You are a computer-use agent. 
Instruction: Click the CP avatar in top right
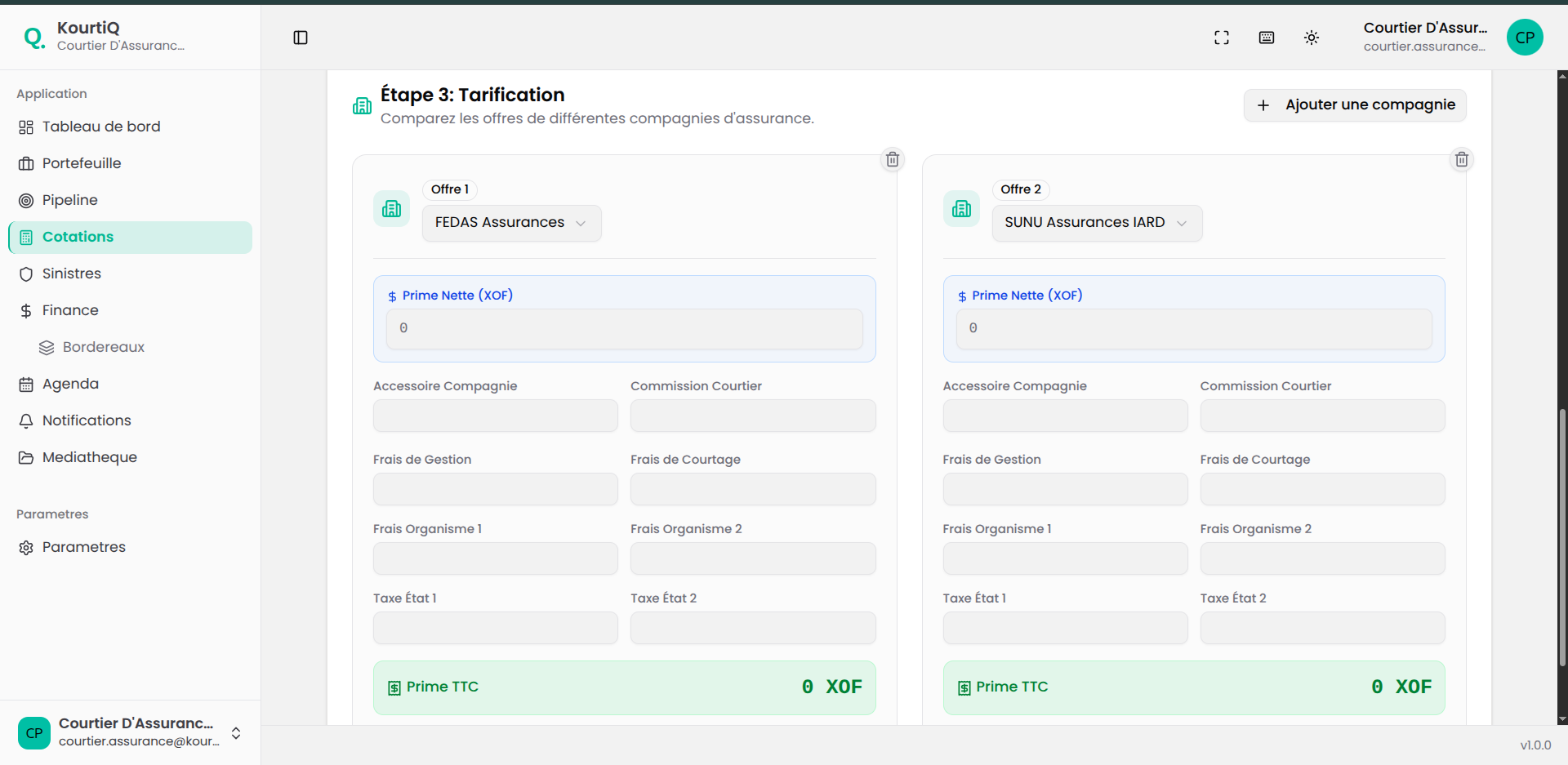click(1525, 38)
